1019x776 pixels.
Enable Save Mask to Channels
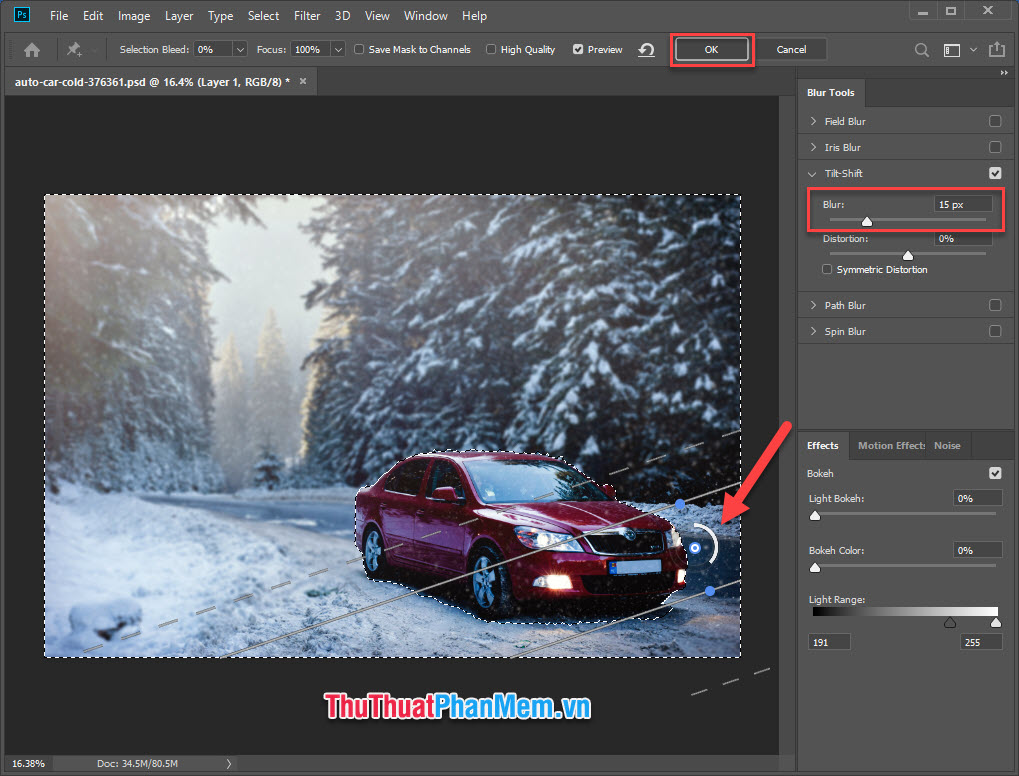[358, 49]
